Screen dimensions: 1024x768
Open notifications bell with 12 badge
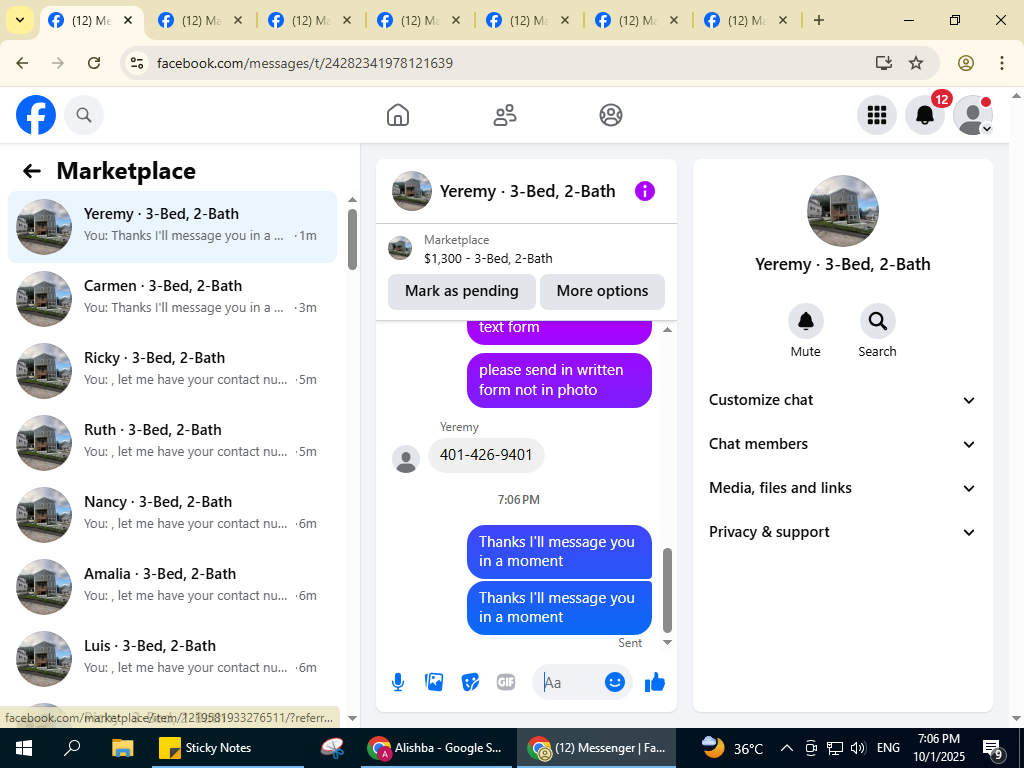pos(925,115)
